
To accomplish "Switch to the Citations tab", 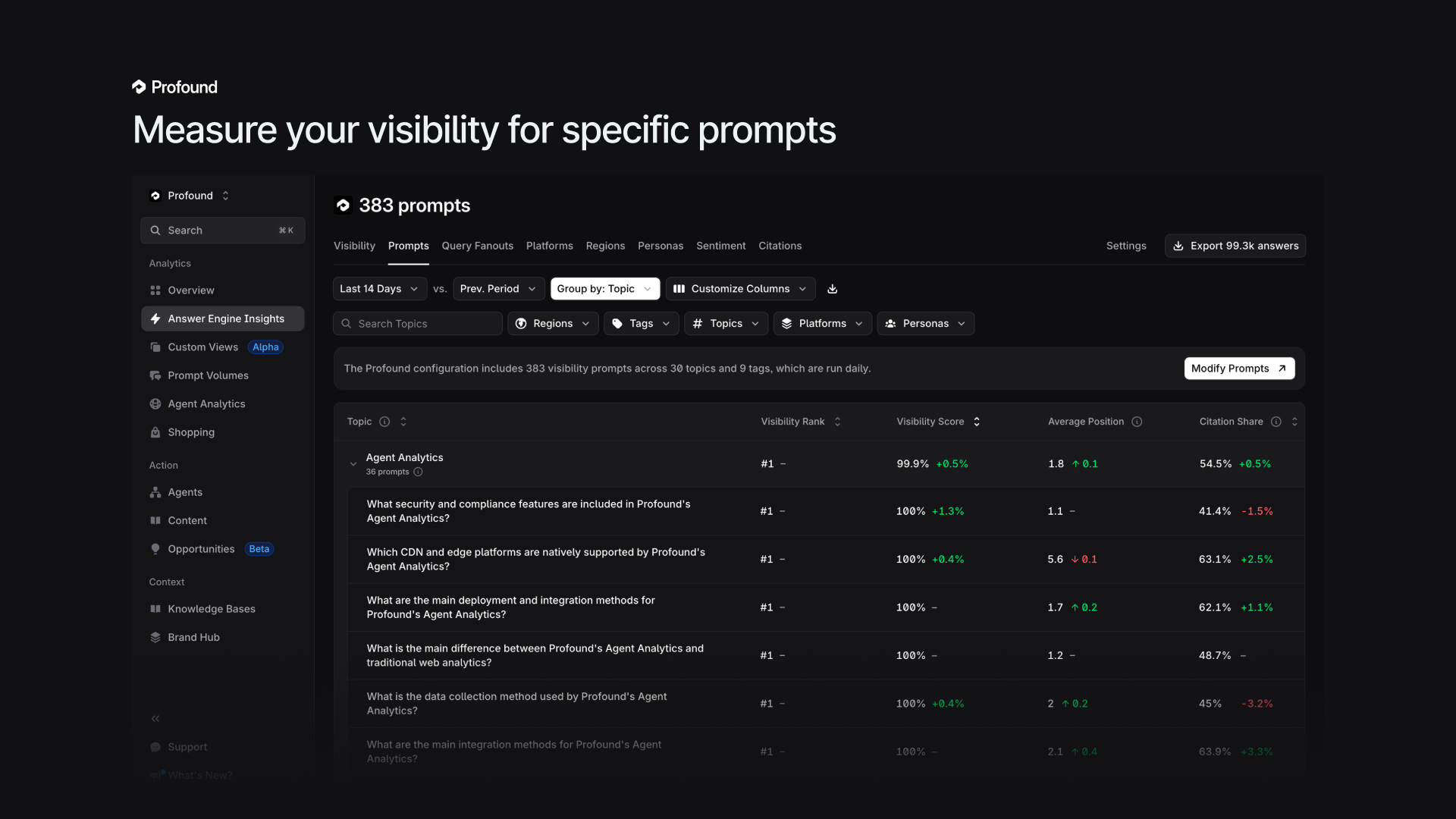I will [780, 246].
